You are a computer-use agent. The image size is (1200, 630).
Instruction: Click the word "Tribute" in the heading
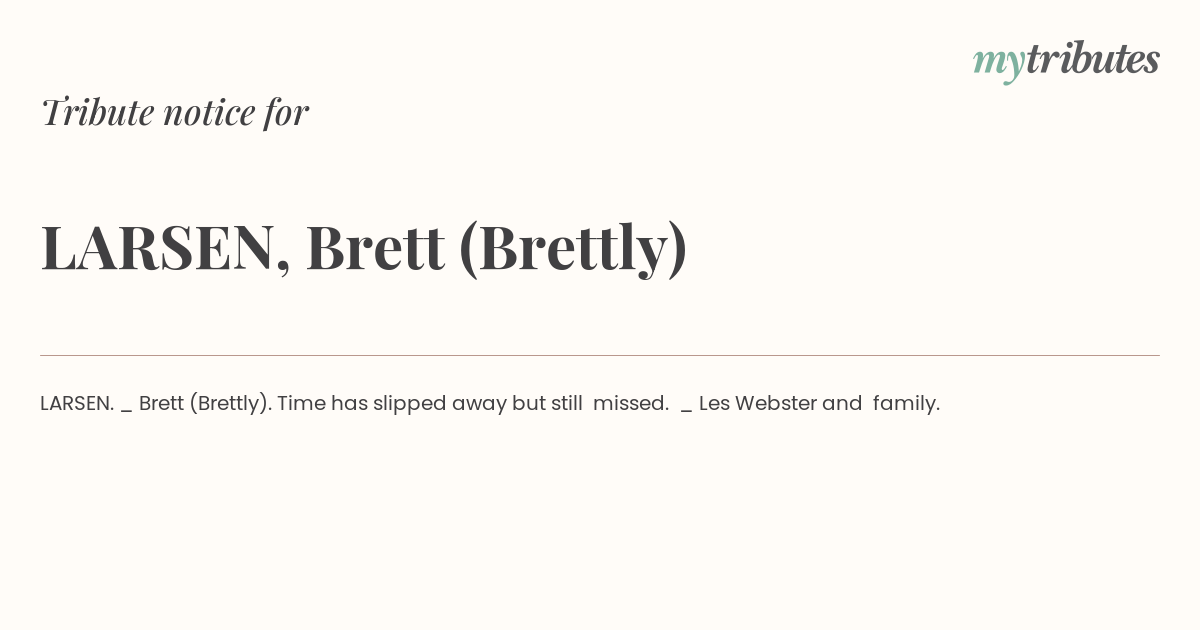point(98,112)
